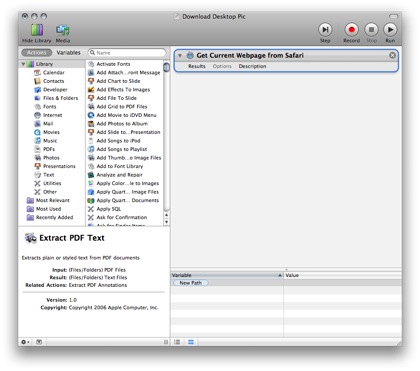Select the Contacts library category
Viewport: 420px width, 371px height.
[53, 81]
